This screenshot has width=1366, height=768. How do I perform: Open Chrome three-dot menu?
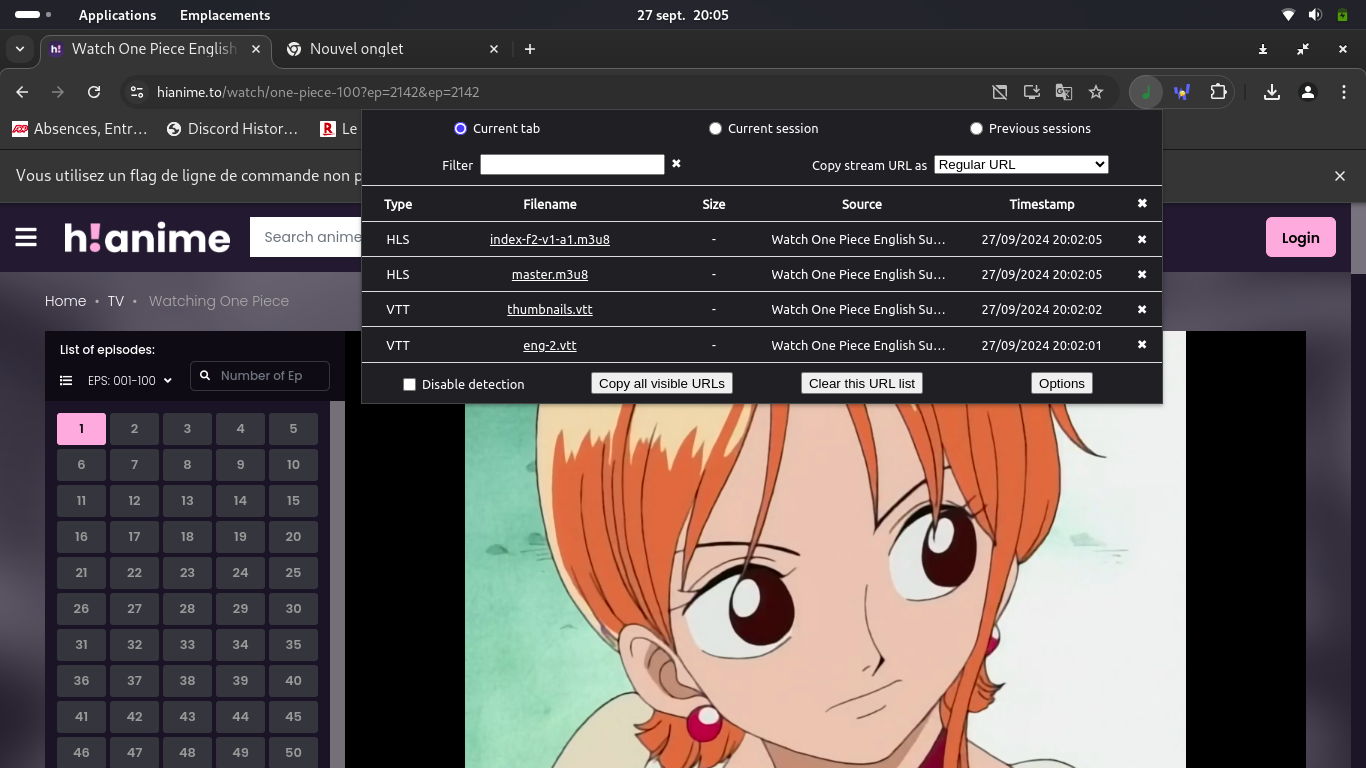[x=1343, y=92]
